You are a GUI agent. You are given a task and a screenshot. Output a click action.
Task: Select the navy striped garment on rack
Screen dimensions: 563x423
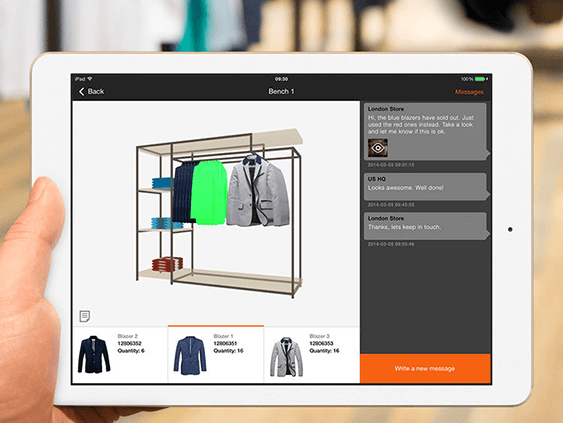pos(183,192)
